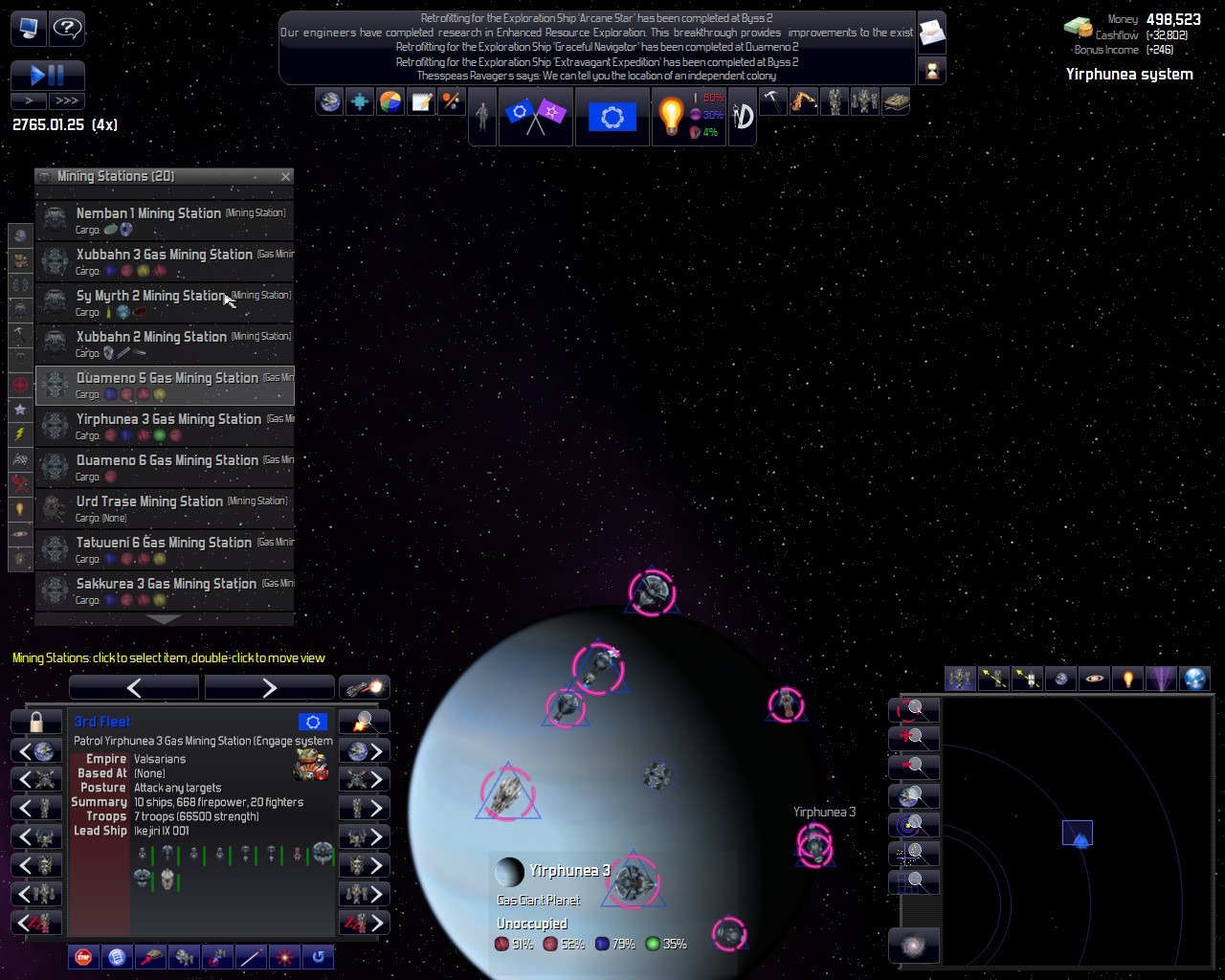Viewport: 1225px width, 980px height.
Task: Toggle ringed planet overlay above minimap
Action: (1095, 679)
